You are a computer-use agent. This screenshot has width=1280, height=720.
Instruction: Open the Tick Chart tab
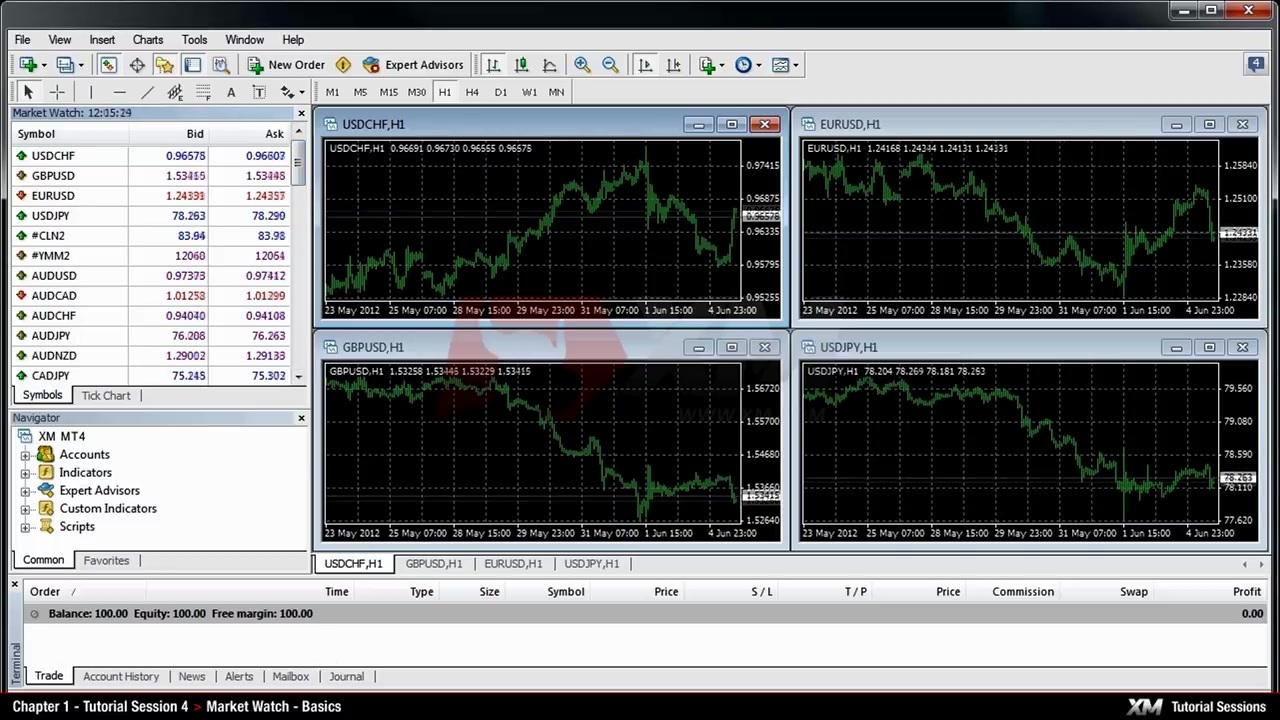tap(106, 396)
